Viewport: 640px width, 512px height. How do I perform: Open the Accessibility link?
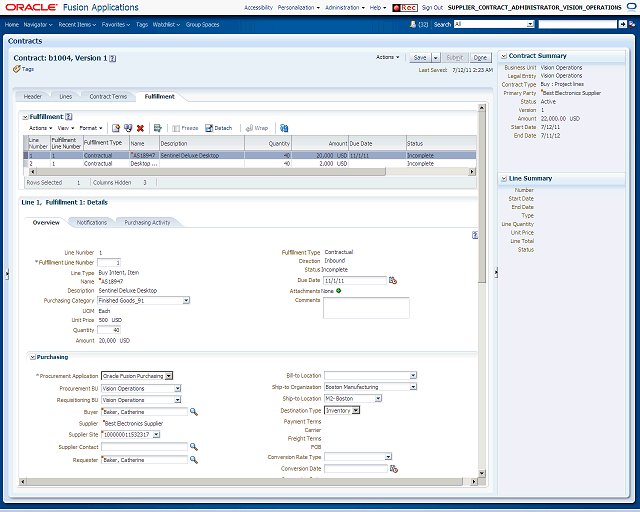click(258, 8)
